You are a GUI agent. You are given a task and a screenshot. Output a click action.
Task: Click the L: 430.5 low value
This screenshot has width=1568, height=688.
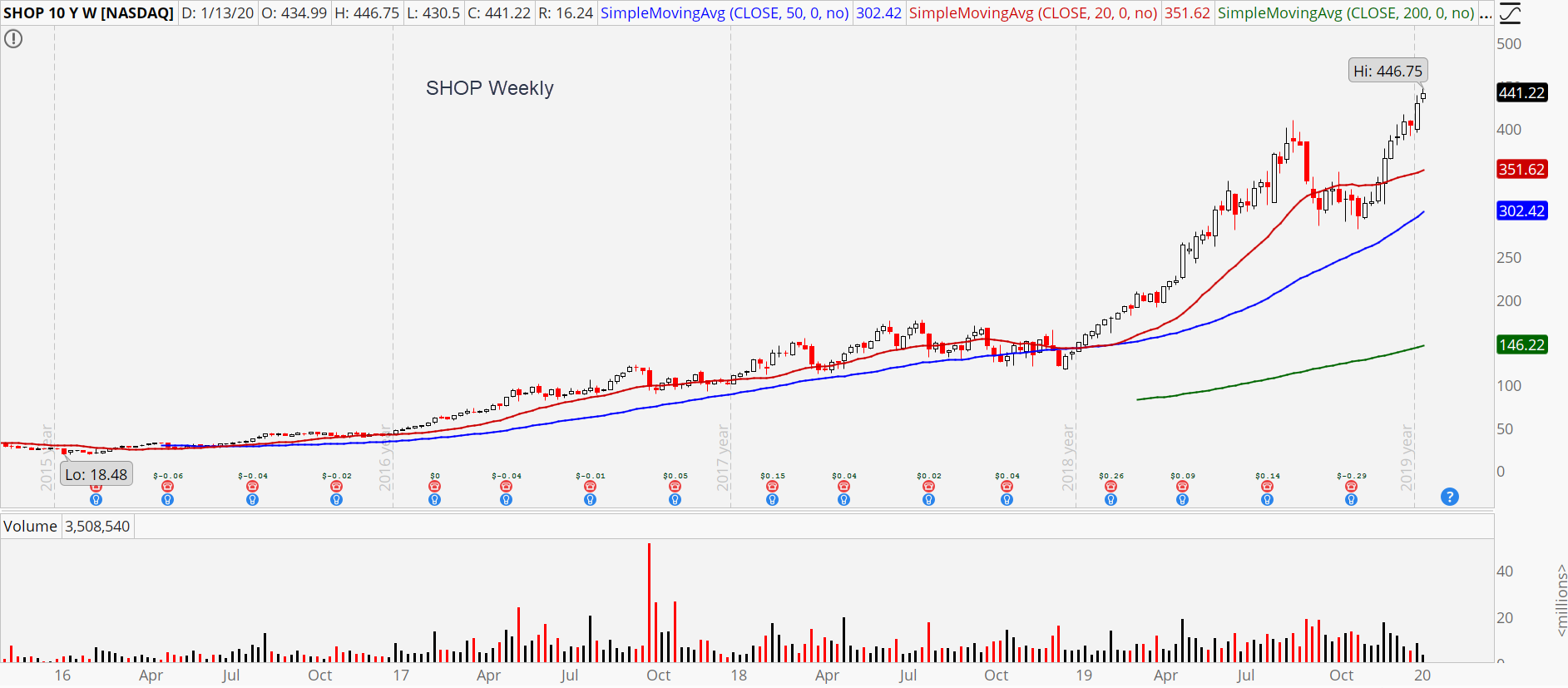433,13
